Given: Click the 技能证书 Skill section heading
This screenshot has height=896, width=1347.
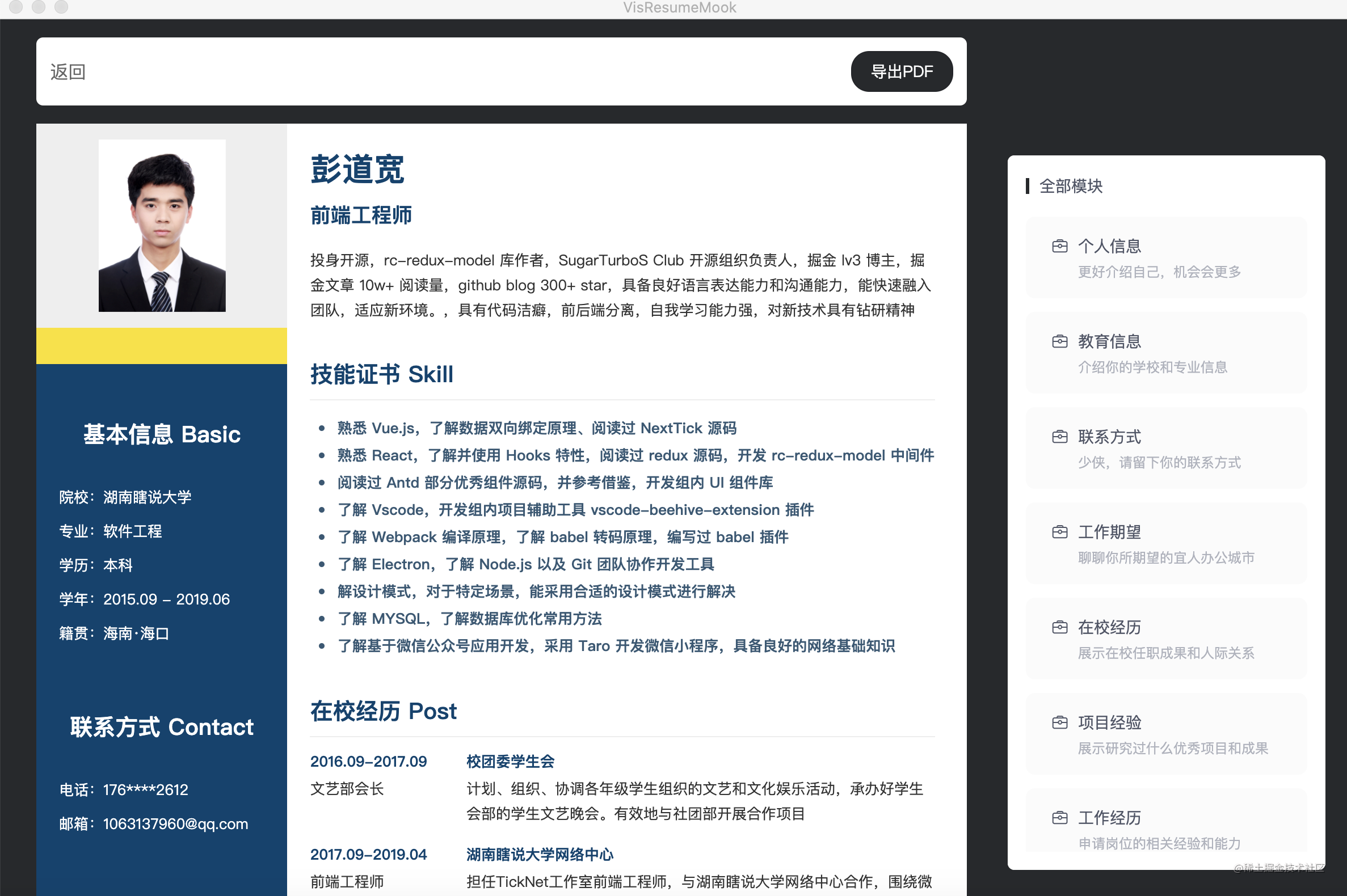Looking at the screenshot, I should pos(381,375).
